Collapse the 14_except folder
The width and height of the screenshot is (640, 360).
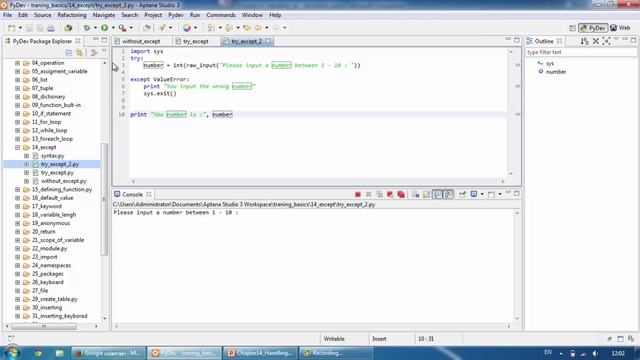point(18,147)
